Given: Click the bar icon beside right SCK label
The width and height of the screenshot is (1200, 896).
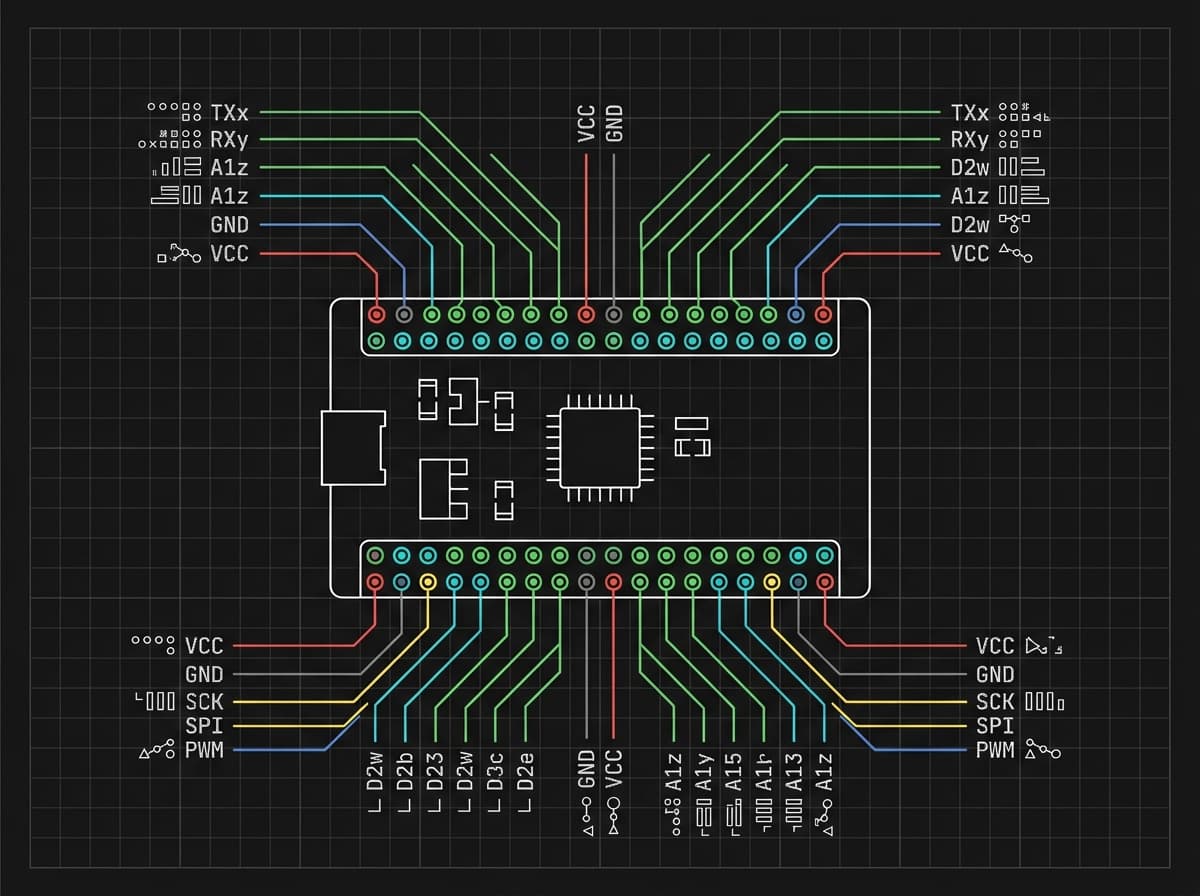Looking at the screenshot, I should coord(1044,702).
